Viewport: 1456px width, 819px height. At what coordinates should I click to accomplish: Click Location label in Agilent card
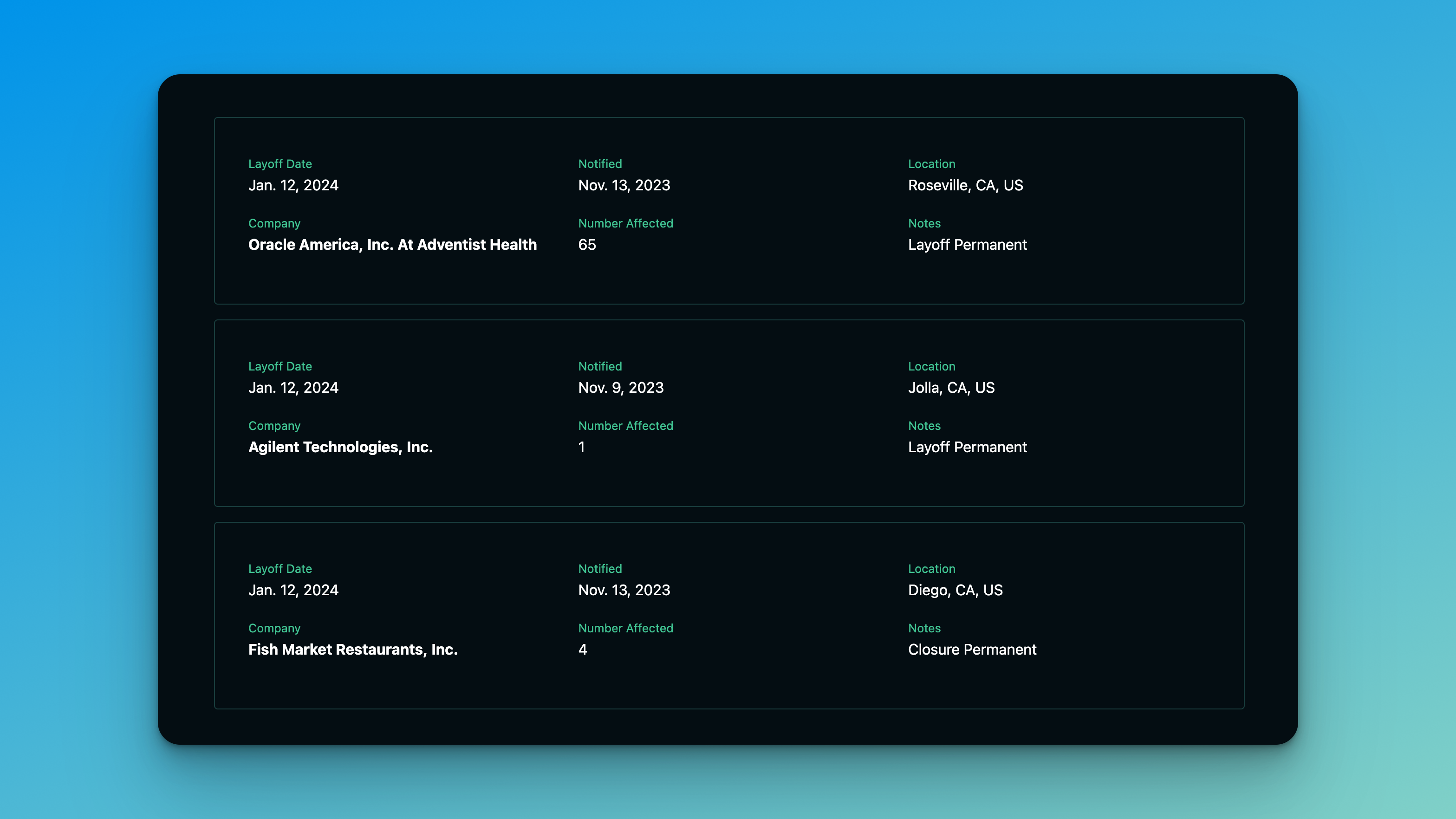(x=931, y=366)
